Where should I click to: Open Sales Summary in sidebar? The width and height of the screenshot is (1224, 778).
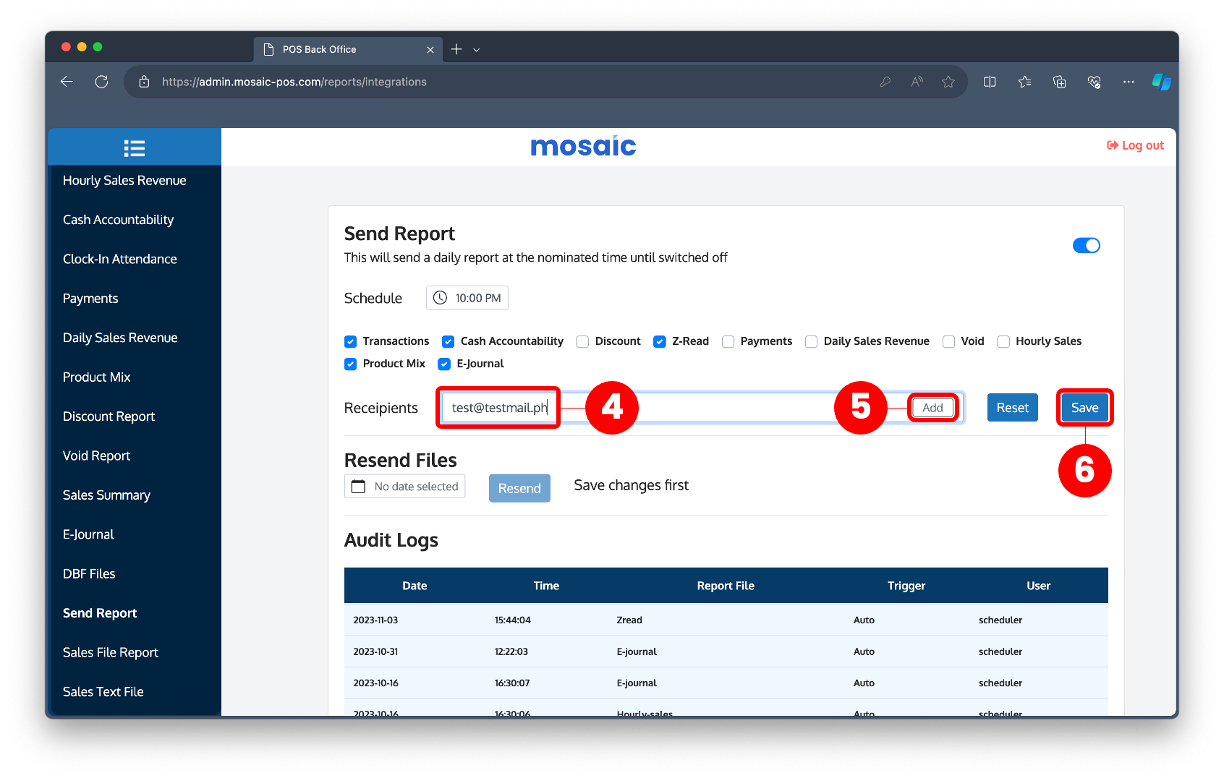(106, 495)
